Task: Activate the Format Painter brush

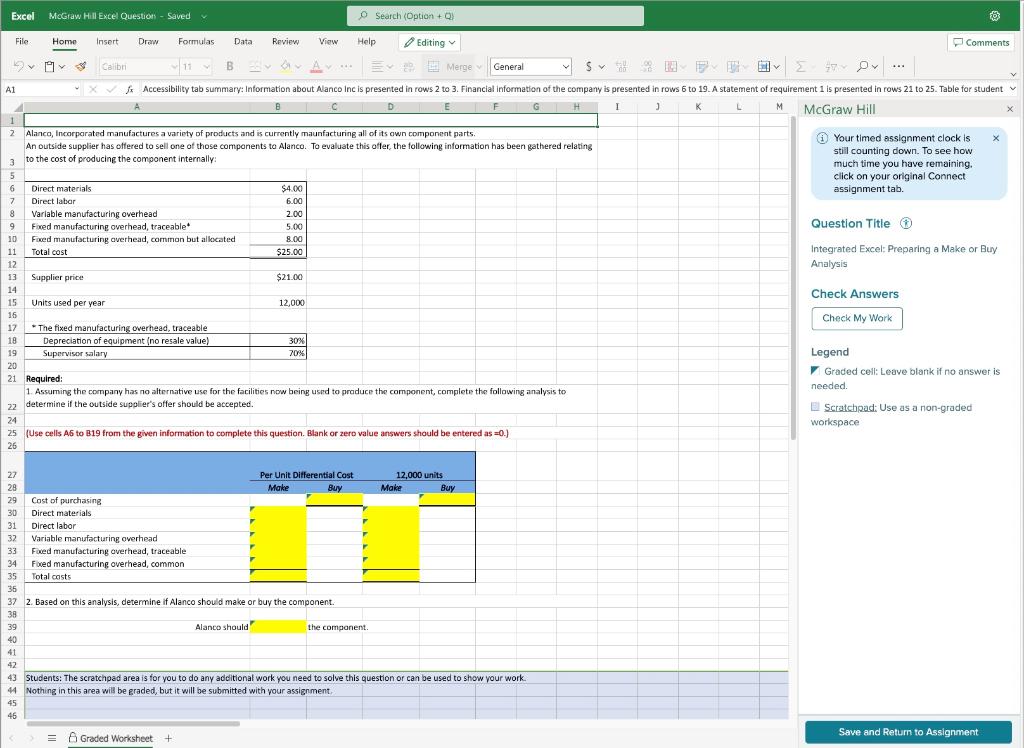Action: [81, 67]
